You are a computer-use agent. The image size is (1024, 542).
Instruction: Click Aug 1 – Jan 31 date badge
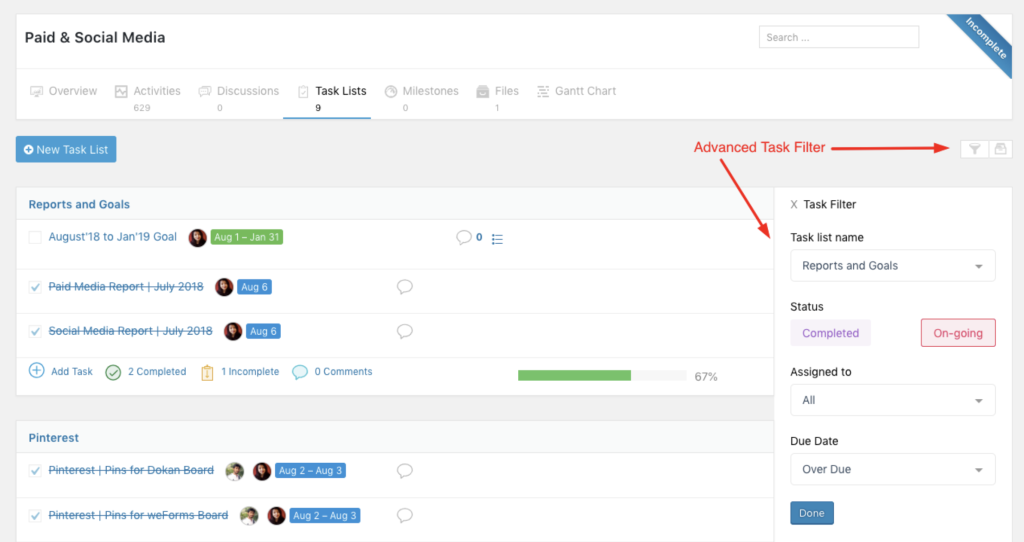coord(247,237)
